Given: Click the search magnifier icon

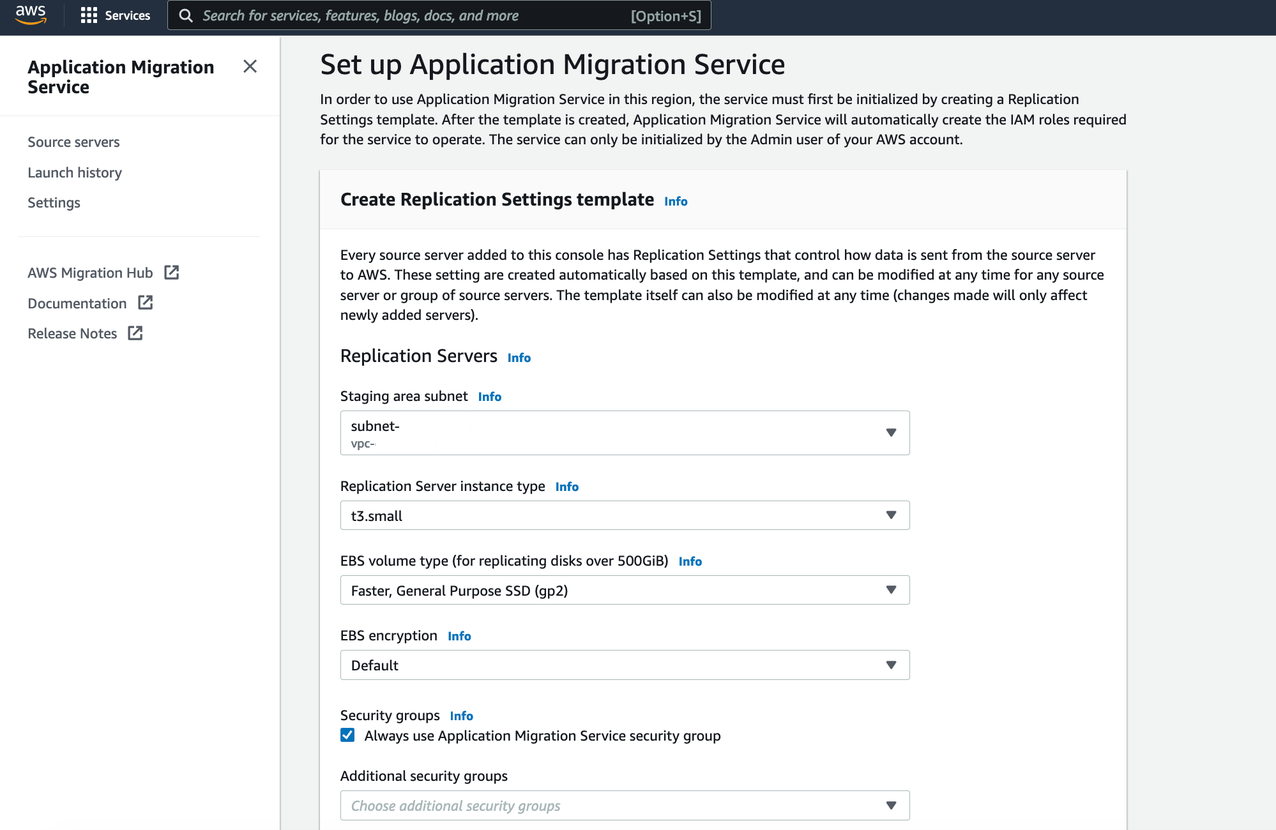Looking at the screenshot, I should 185,15.
